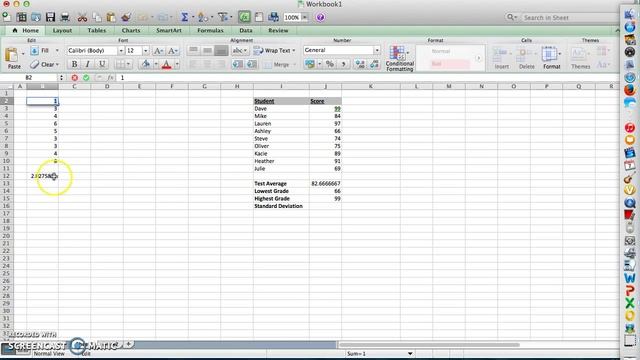Viewport: 640px width, 360px height.
Task: Open templates gallery icon in toolbar
Action: (21, 17)
